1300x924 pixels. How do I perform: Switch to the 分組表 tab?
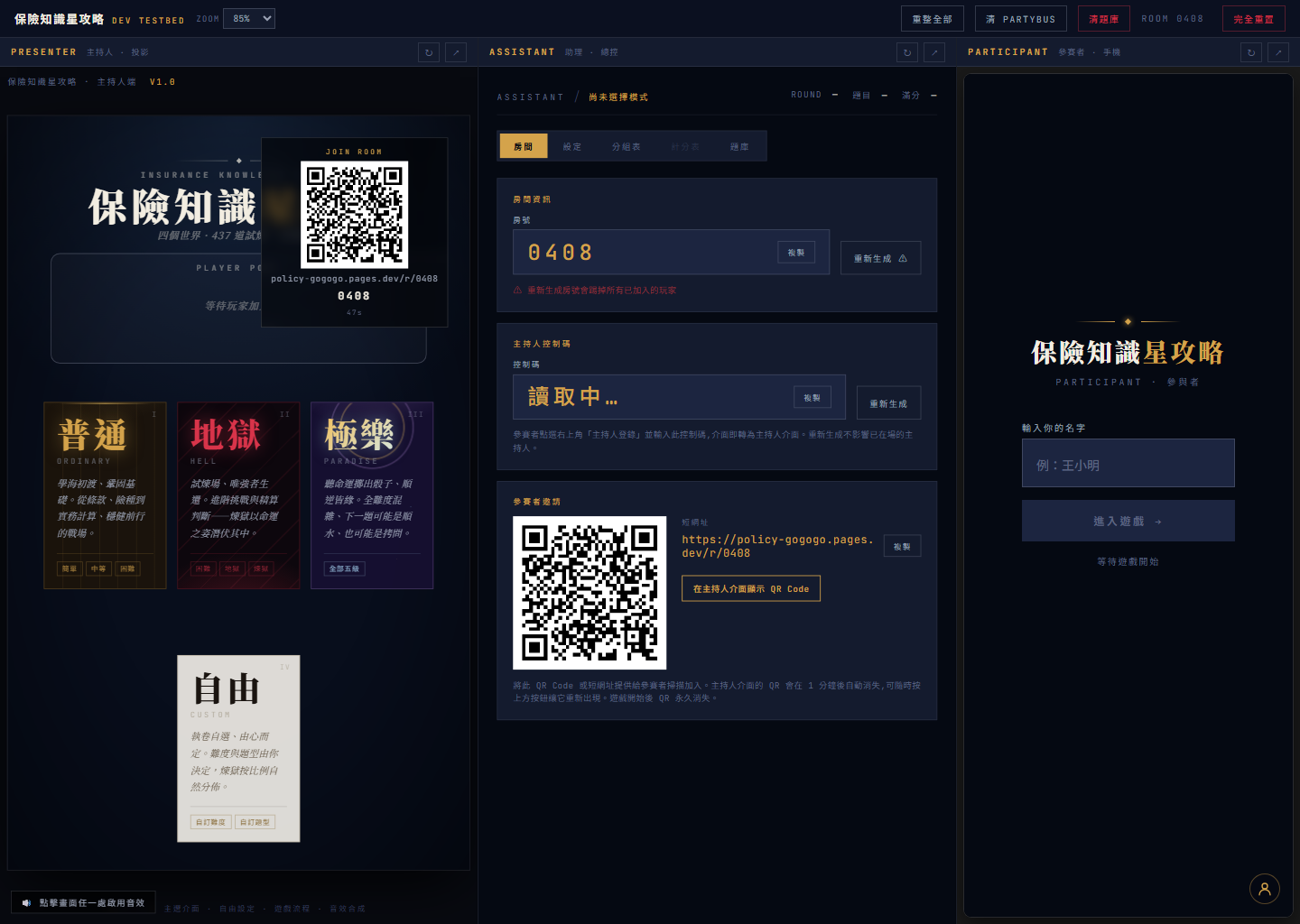point(627,146)
